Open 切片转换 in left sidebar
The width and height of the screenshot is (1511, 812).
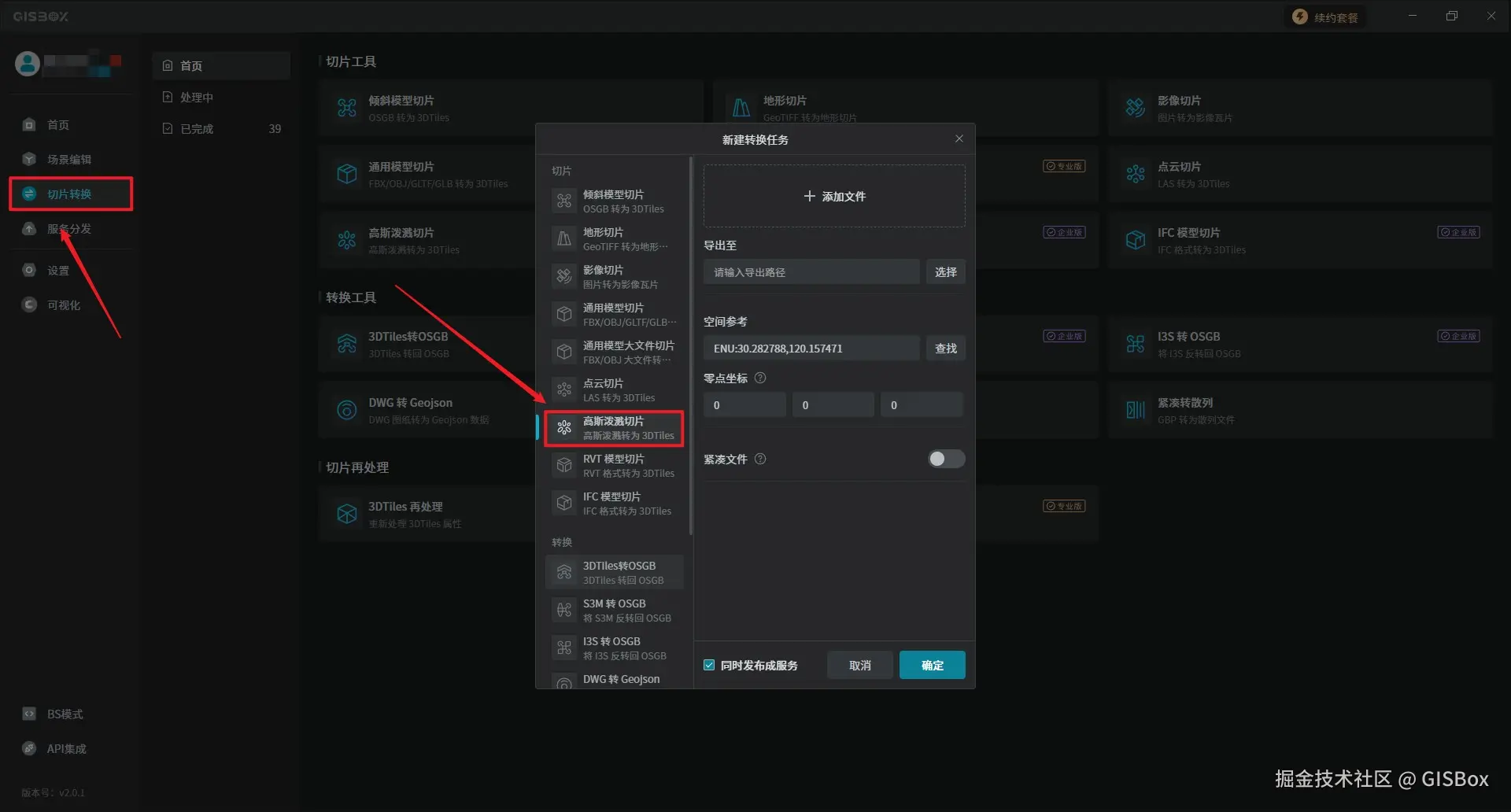point(71,194)
